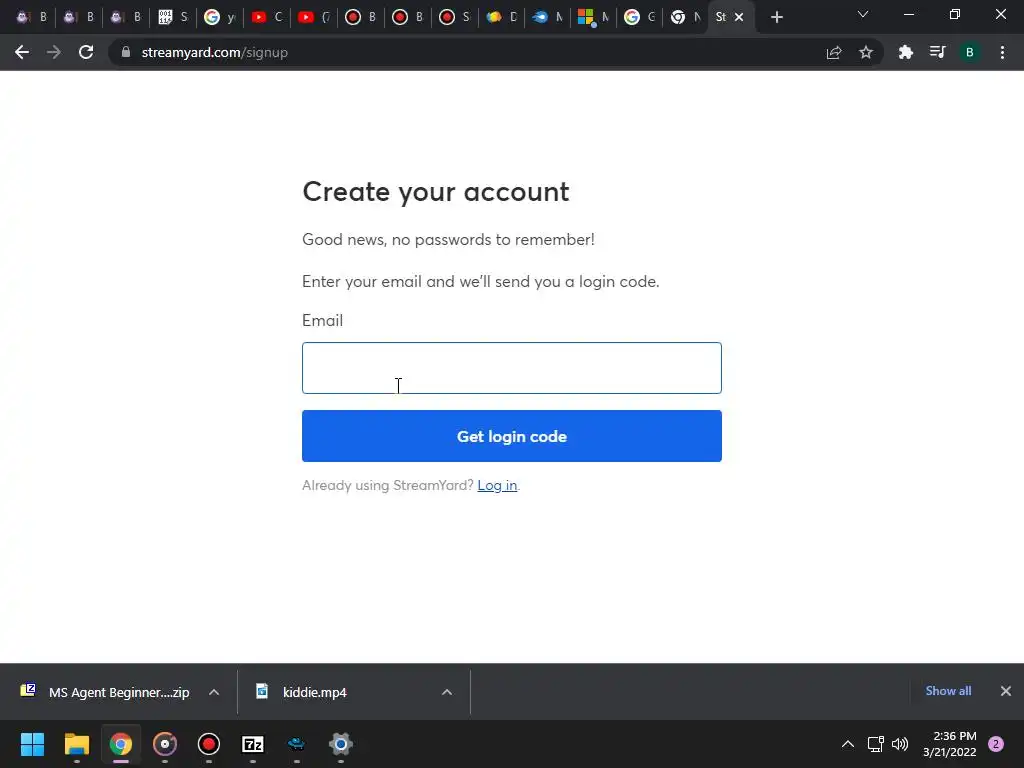The image size is (1024, 768).
Task: Switch to the binary-icon S tab
Action: click(172, 17)
